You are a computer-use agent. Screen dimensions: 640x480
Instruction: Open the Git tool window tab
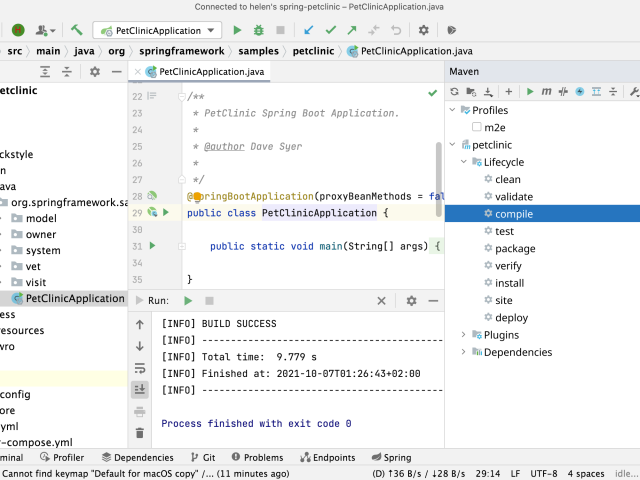click(x=203, y=458)
